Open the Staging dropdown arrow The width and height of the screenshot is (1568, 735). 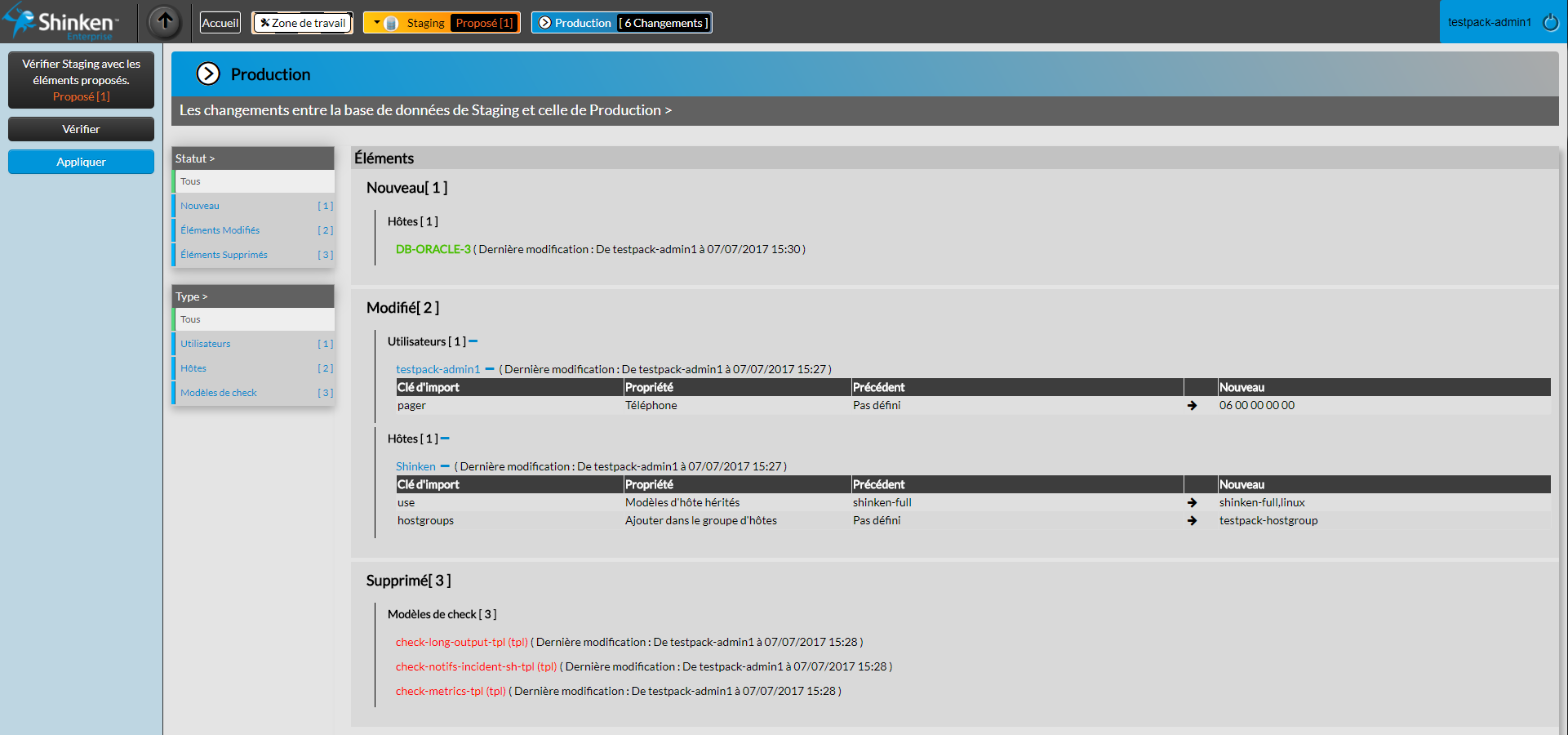point(376,23)
